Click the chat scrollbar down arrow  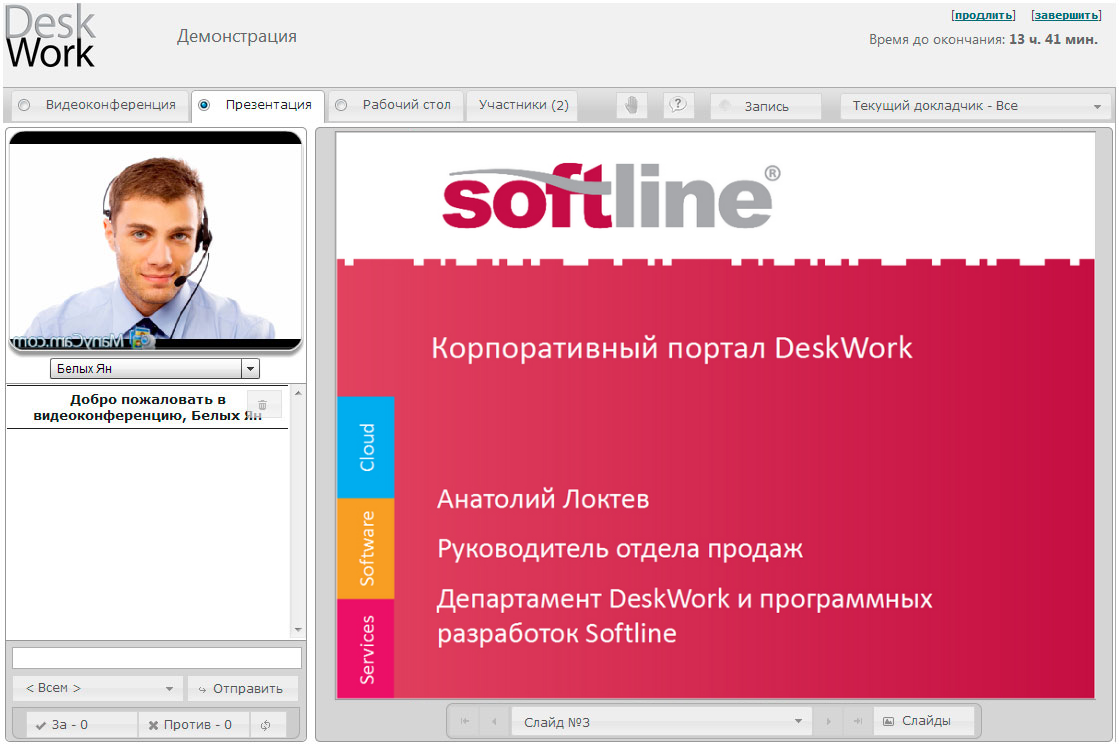coord(298,629)
